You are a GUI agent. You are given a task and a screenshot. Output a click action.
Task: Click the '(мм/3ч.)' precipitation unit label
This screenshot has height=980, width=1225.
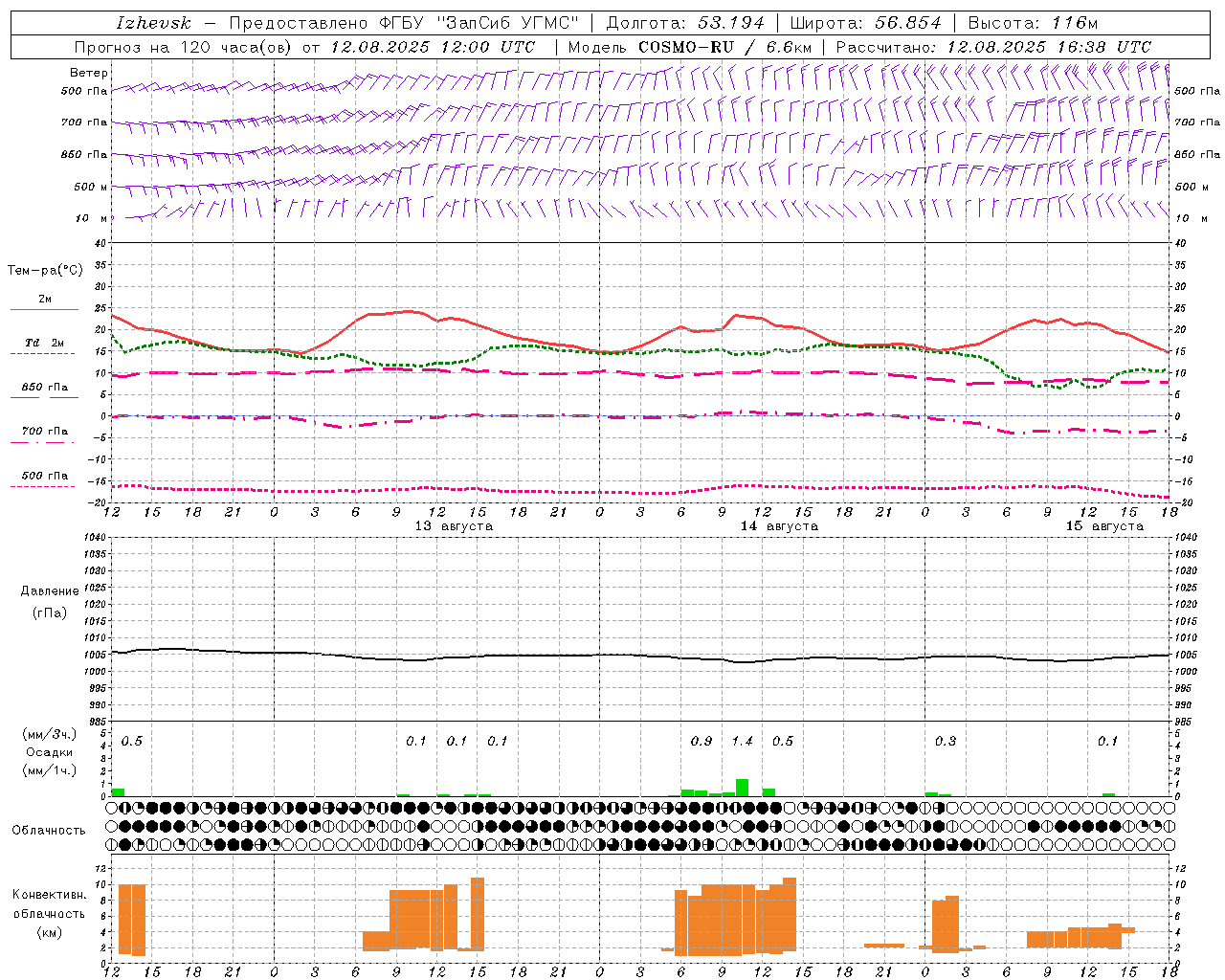pyautogui.click(x=50, y=734)
